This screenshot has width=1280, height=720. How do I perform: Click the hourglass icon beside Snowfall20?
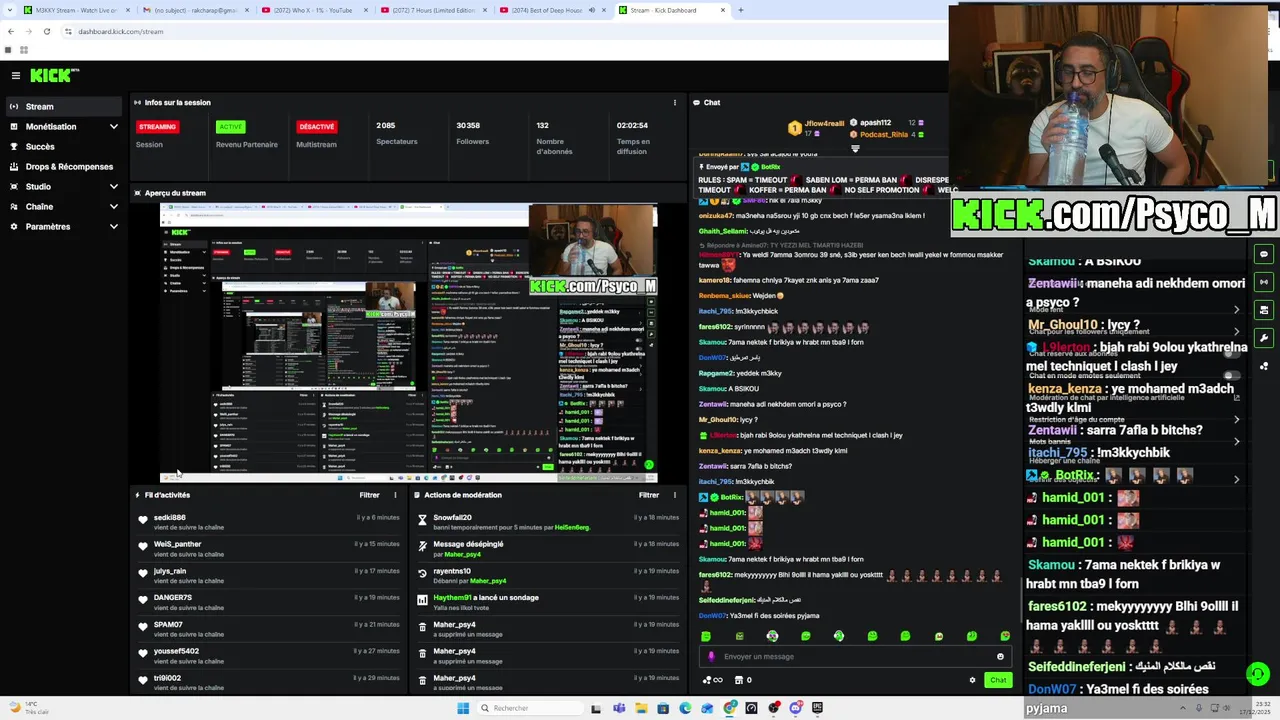(422, 518)
